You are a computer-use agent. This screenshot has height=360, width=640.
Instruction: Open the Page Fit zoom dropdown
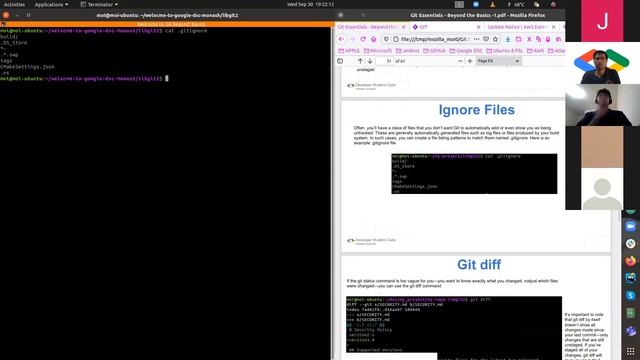(499, 61)
